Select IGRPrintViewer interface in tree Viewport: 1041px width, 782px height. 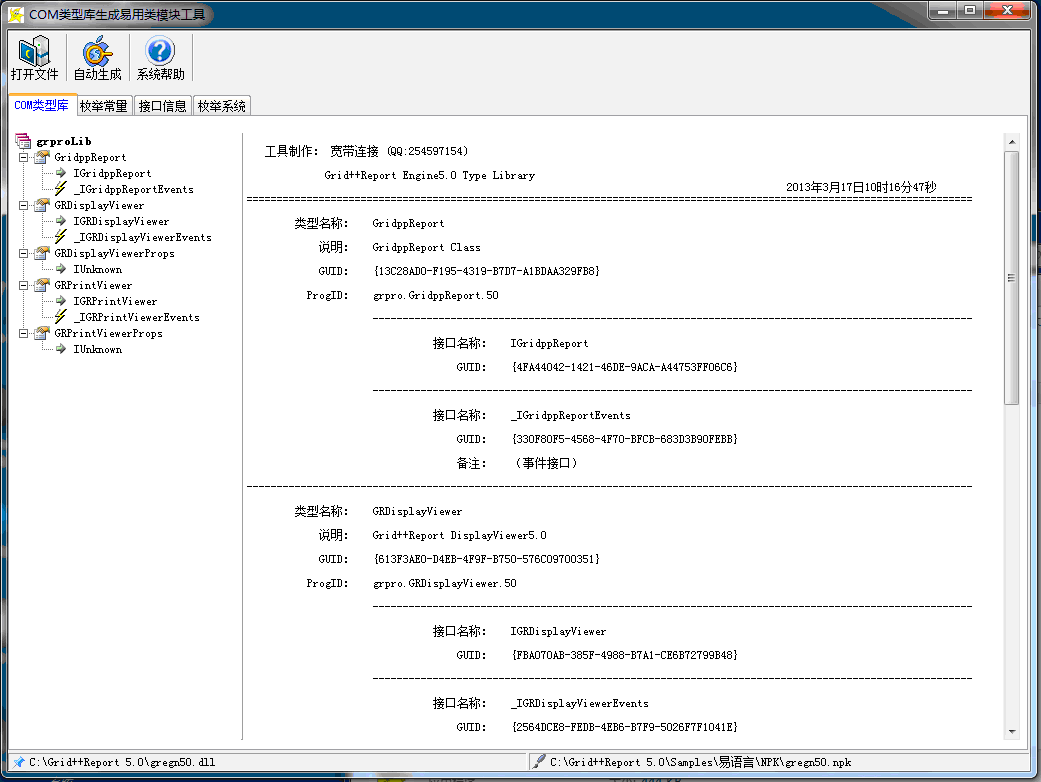tap(115, 301)
